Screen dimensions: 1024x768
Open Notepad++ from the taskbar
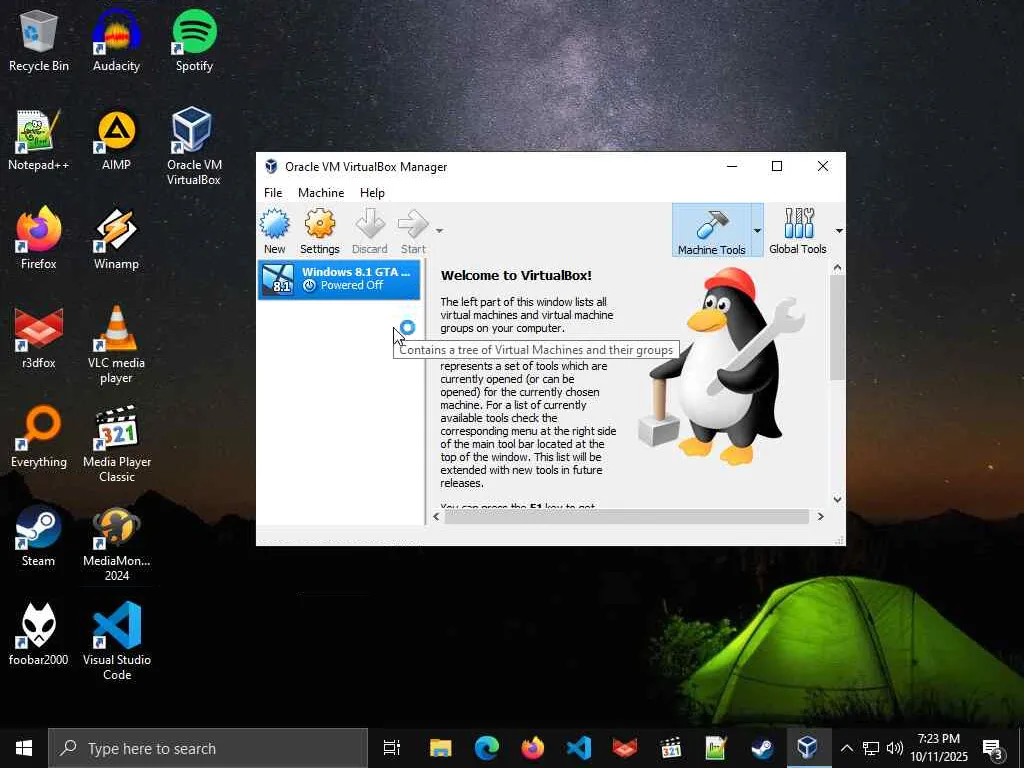point(716,748)
